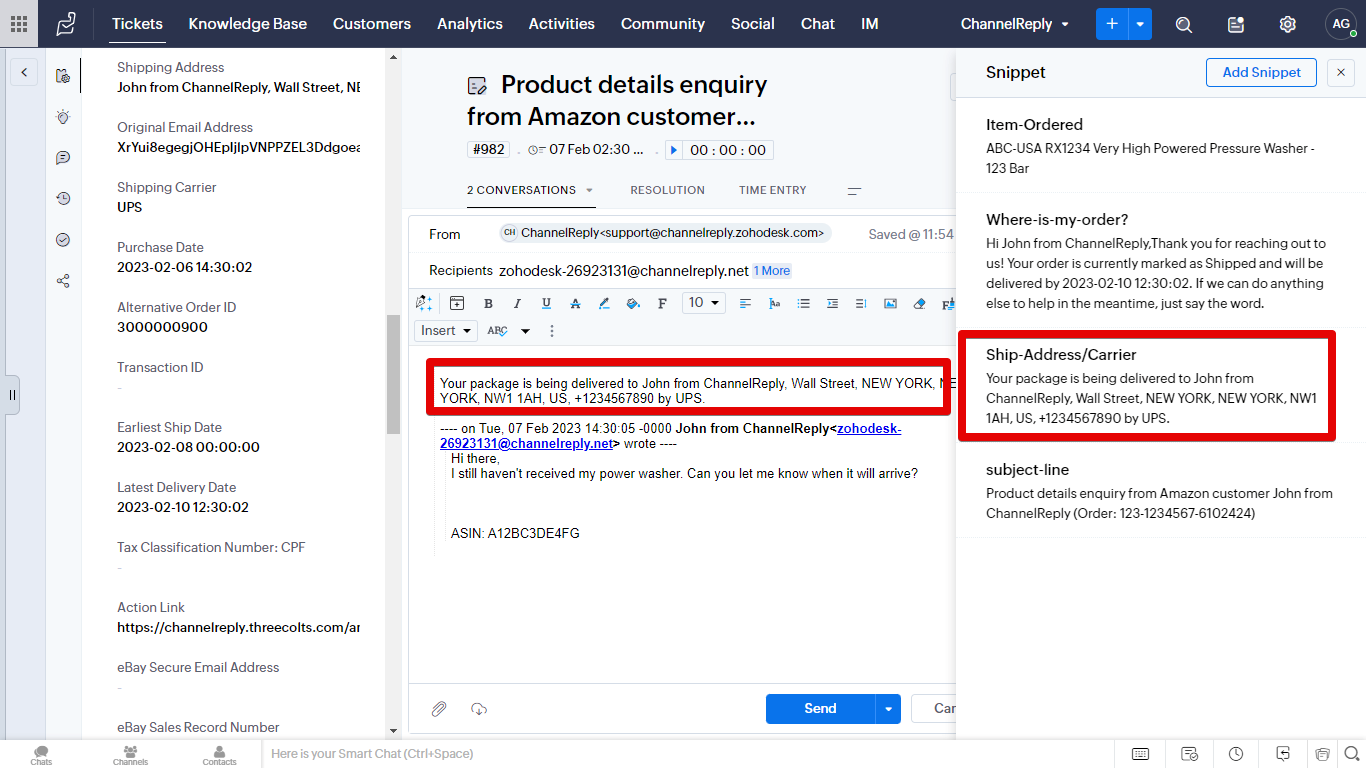Expand collapsed side panel handle
The width and height of the screenshot is (1366, 768).
click(x=12, y=395)
